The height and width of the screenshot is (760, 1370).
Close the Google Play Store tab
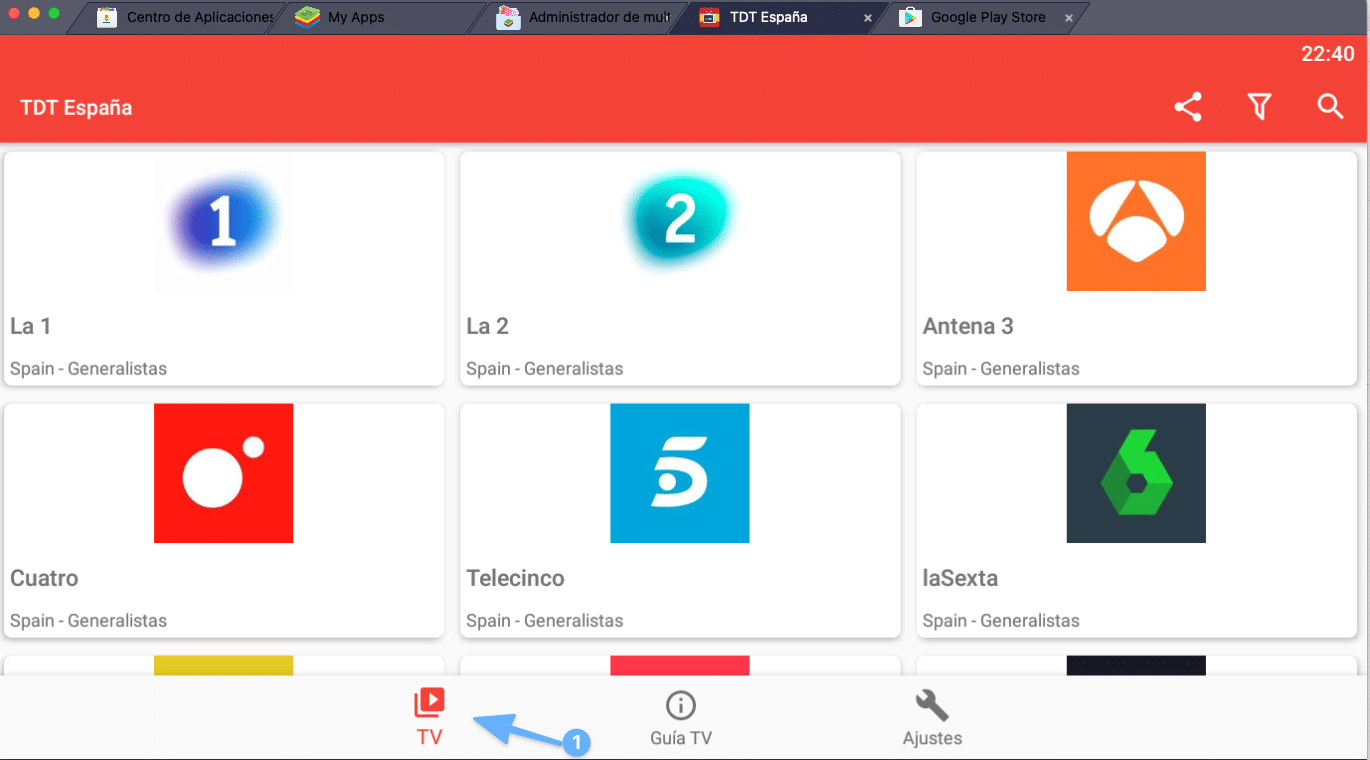[x=1069, y=17]
